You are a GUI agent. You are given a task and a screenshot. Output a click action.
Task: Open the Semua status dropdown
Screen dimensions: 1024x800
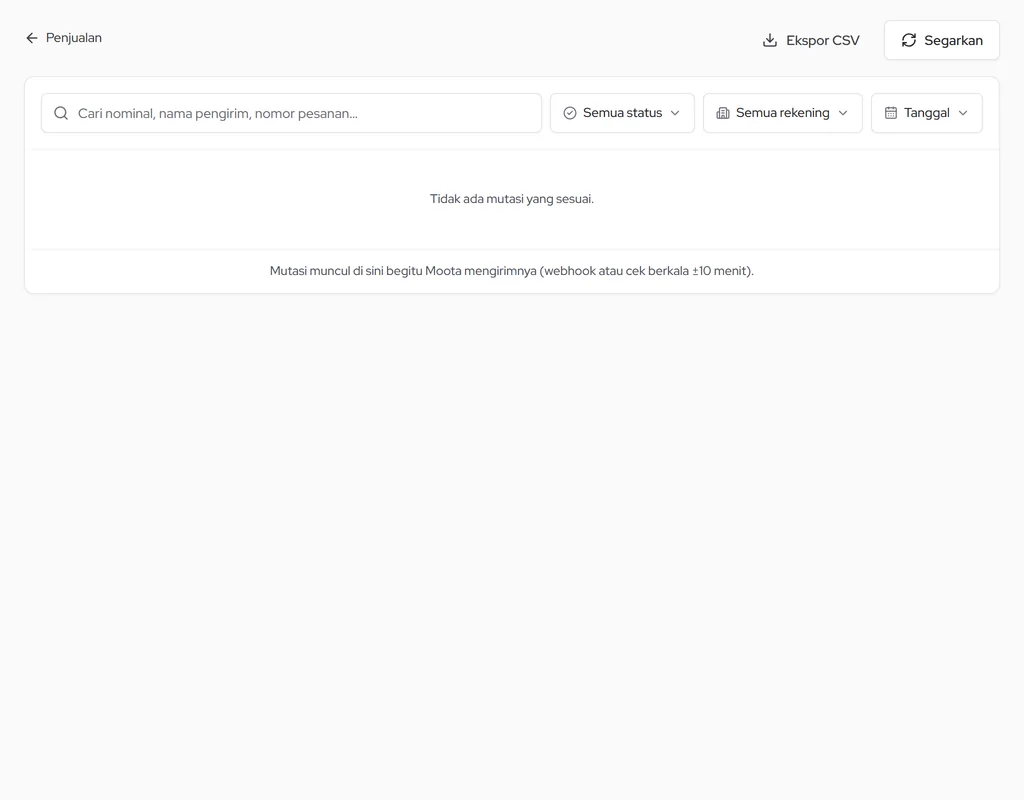[622, 113]
